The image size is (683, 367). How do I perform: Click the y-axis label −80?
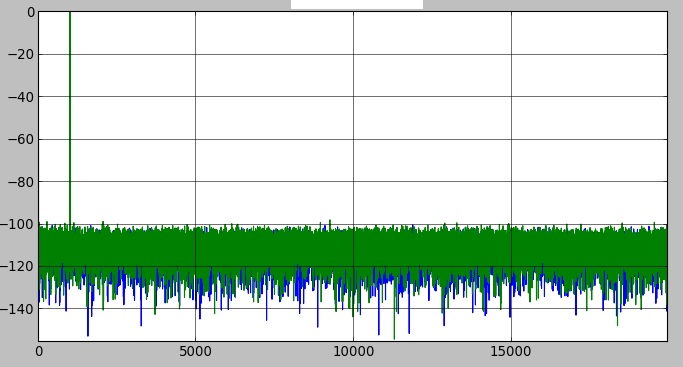21,182
